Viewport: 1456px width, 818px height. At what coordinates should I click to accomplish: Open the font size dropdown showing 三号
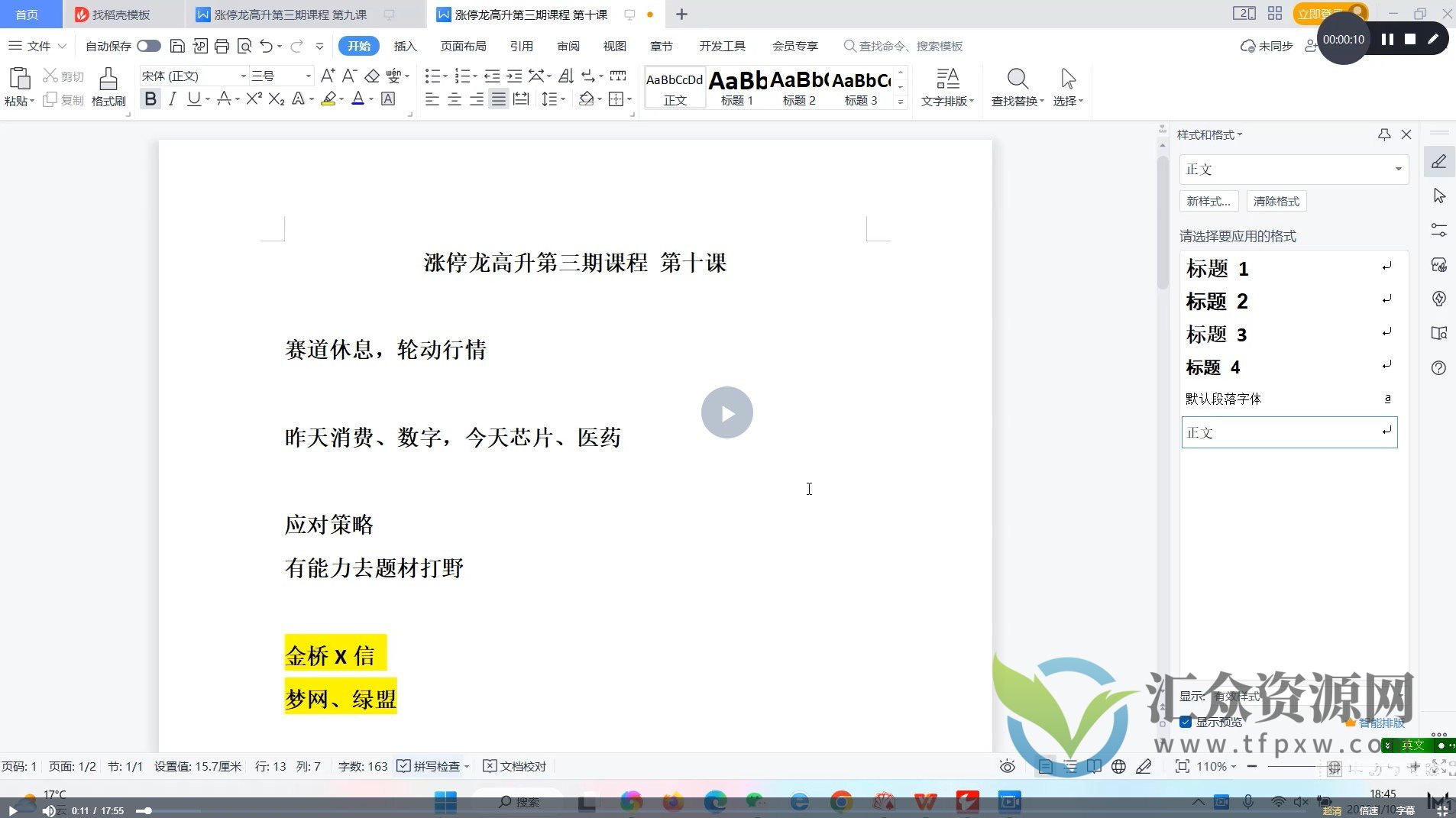point(308,76)
